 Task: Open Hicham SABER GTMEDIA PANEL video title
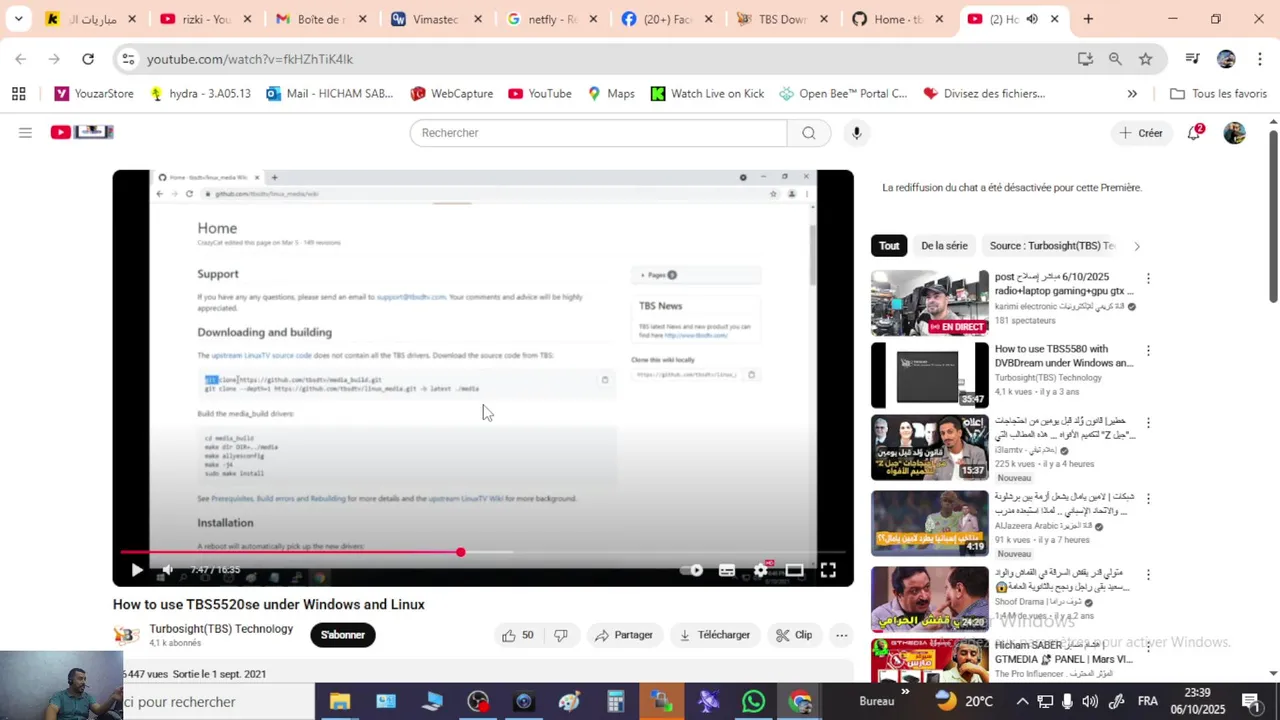click(x=1064, y=652)
